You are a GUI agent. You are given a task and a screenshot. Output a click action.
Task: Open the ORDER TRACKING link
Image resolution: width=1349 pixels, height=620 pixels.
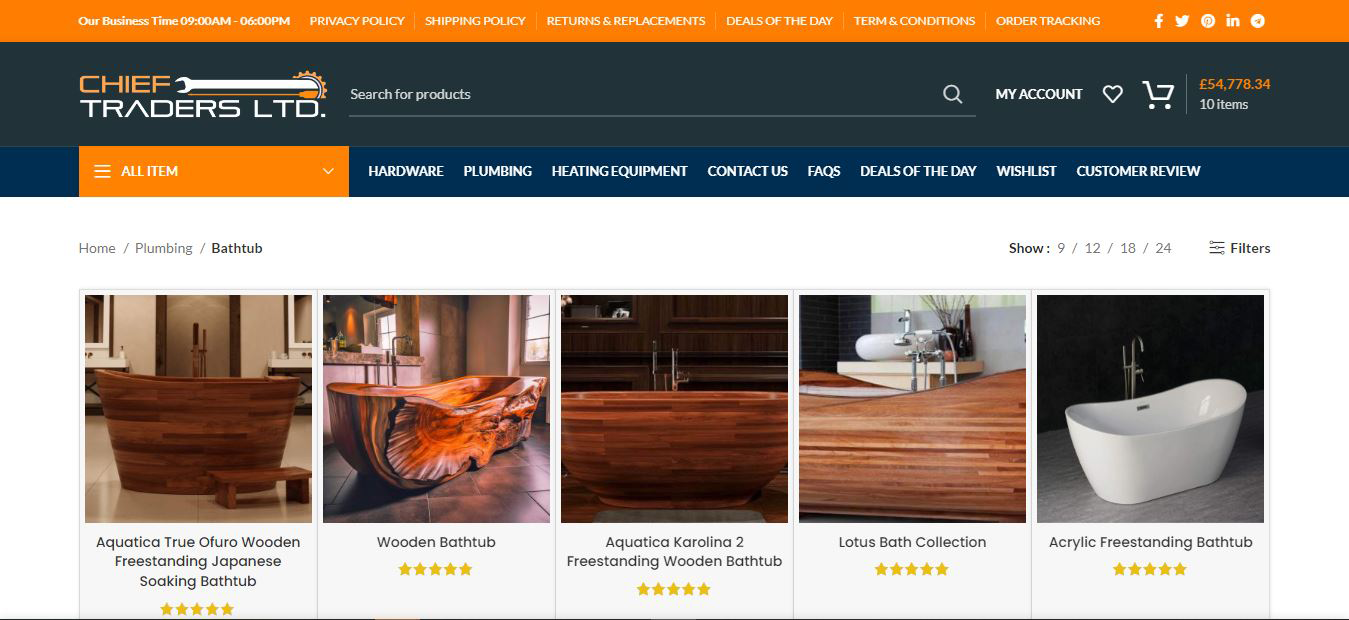1048,21
